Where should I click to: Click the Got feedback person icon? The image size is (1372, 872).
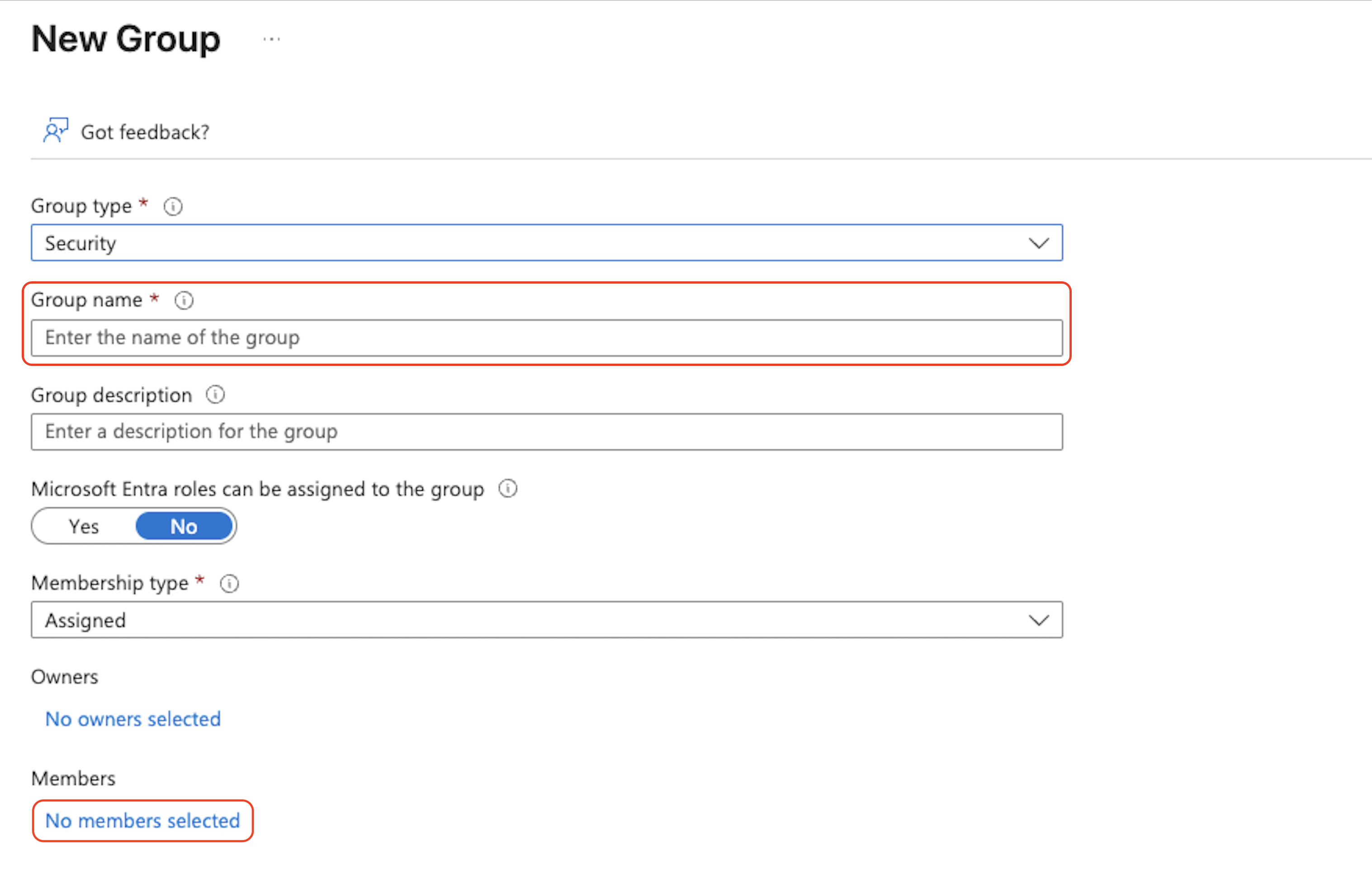click(x=56, y=131)
